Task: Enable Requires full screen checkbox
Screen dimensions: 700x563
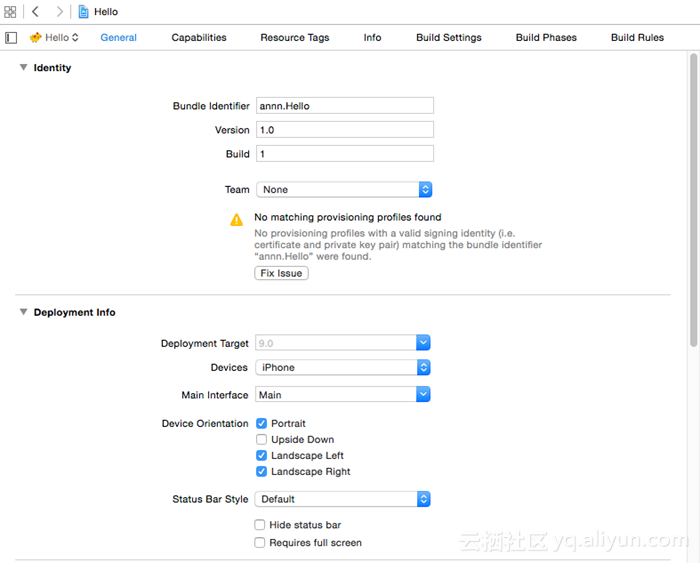Action: point(260,542)
